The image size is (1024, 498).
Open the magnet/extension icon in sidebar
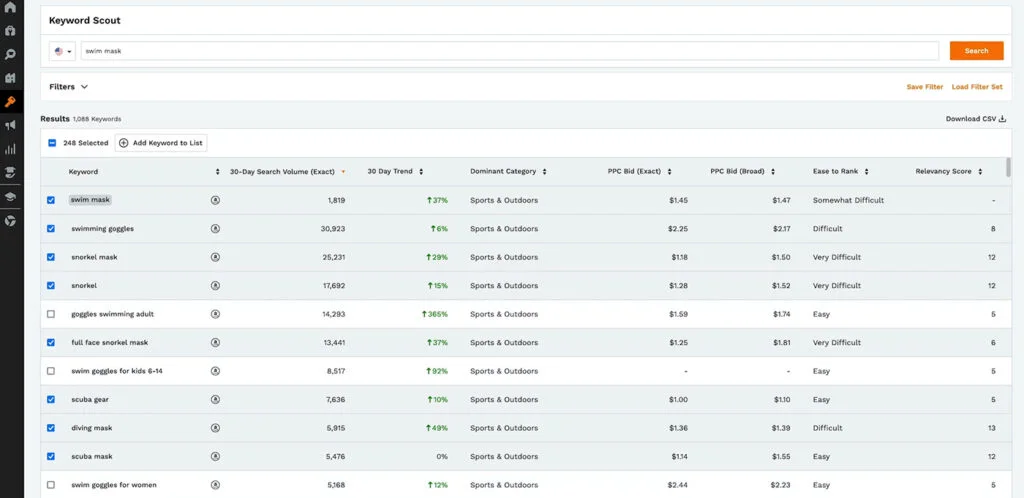click(10, 31)
